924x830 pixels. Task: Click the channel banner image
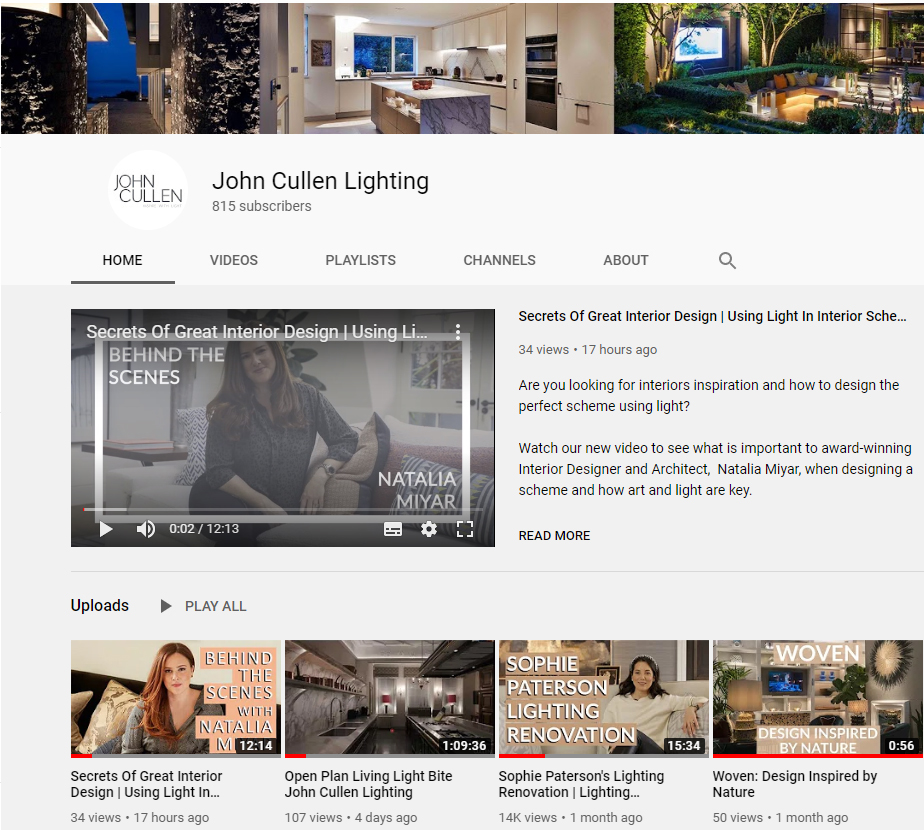coord(462,67)
